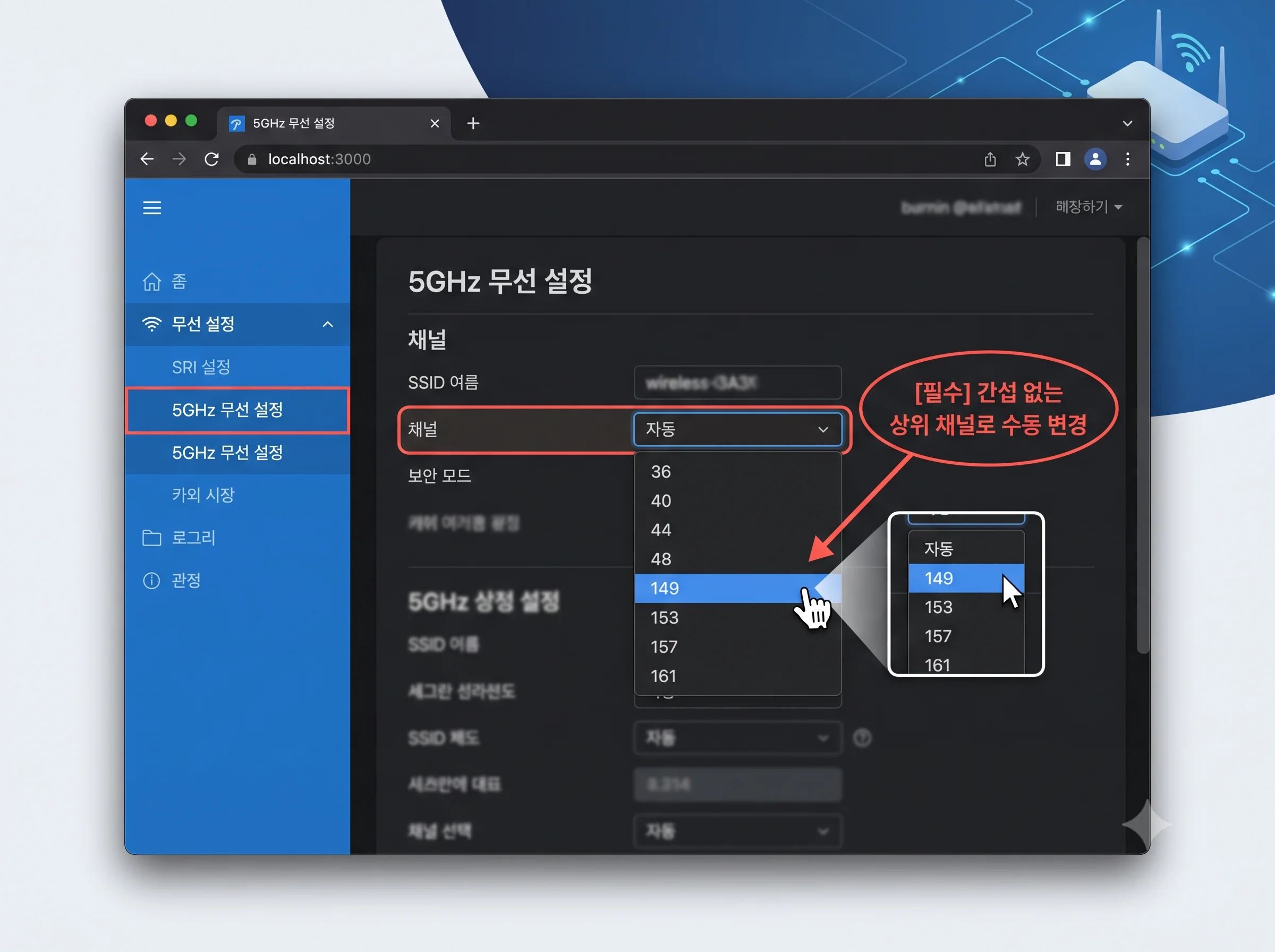
Task: Open the blurred SSID 메도 dropdown
Action: (737, 738)
